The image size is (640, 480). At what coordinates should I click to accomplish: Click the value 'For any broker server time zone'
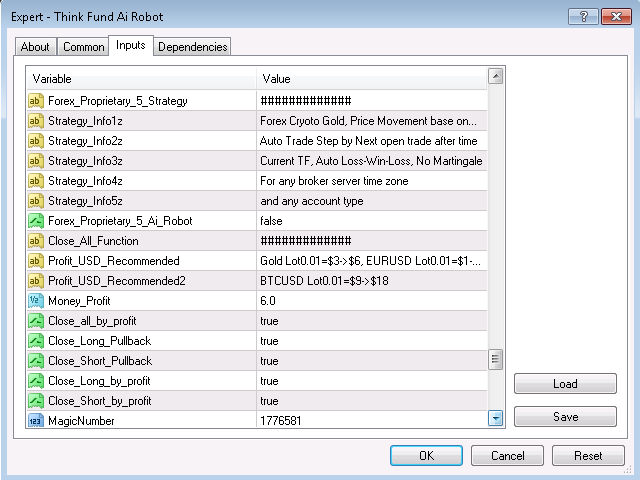point(334,181)
